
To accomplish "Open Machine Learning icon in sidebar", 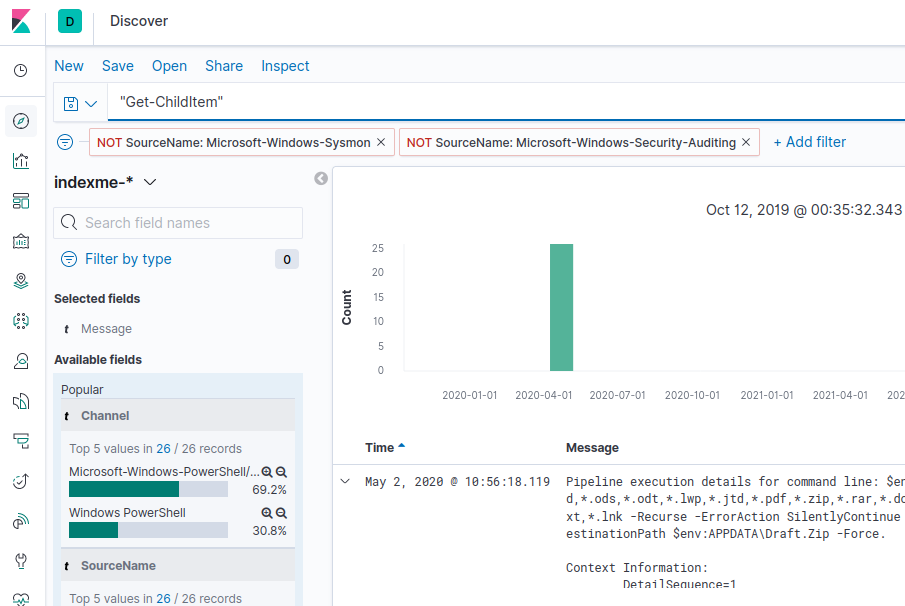I will pos(21,321).
